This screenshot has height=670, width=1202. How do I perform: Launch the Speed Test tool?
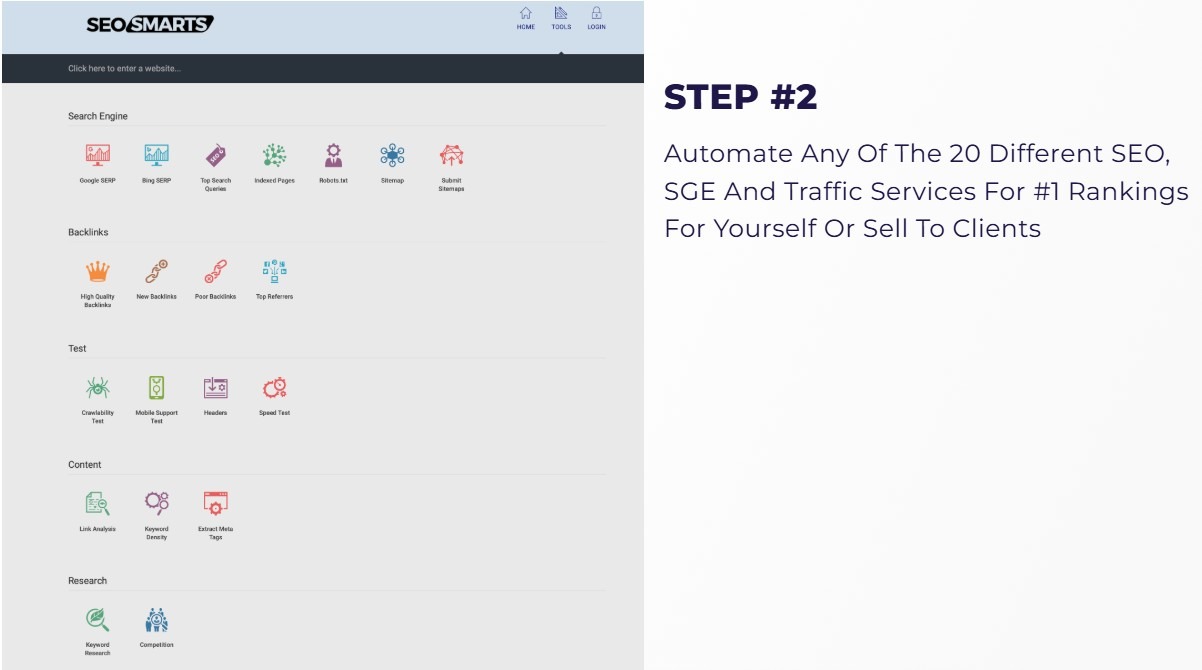(274, 387)
